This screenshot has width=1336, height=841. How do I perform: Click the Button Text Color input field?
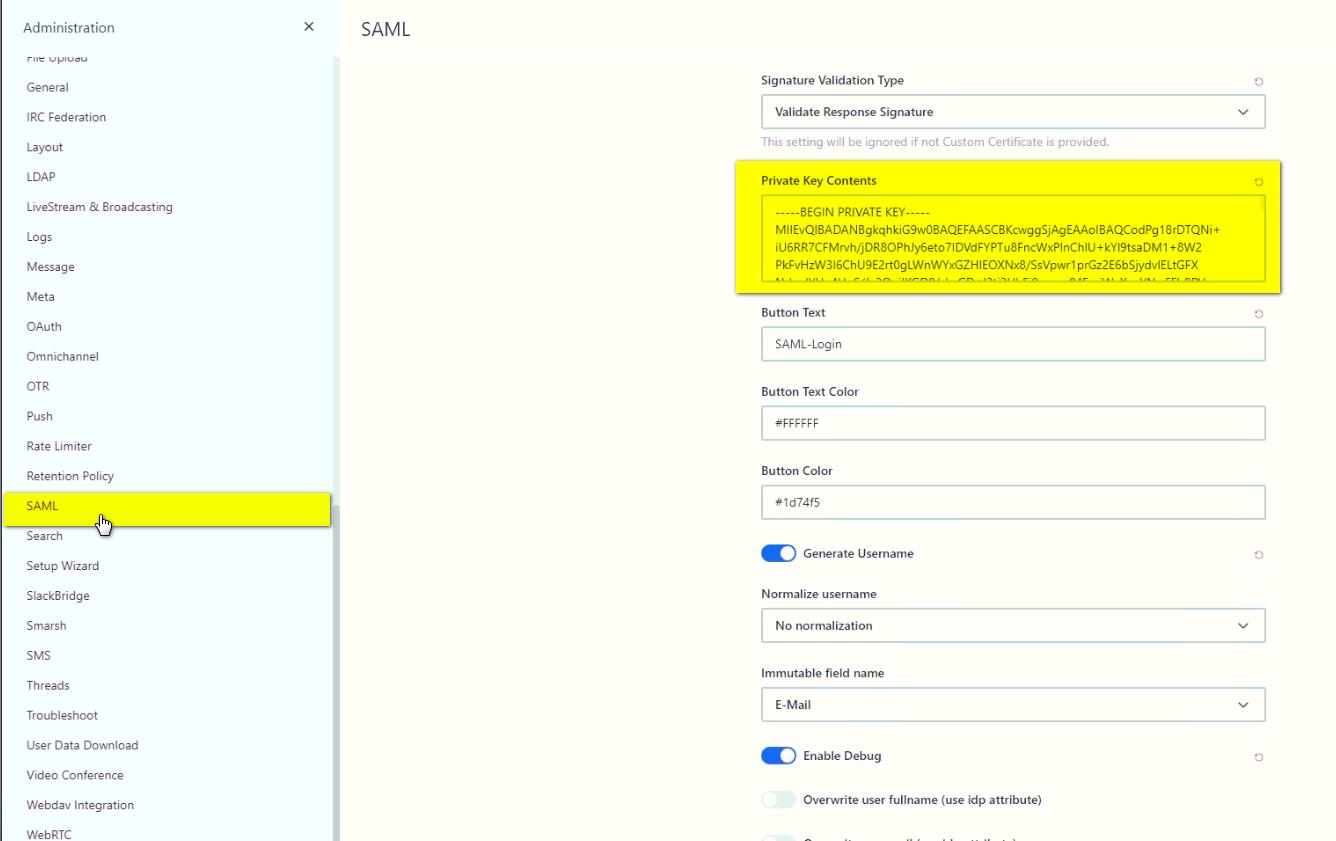[1013, 423]
